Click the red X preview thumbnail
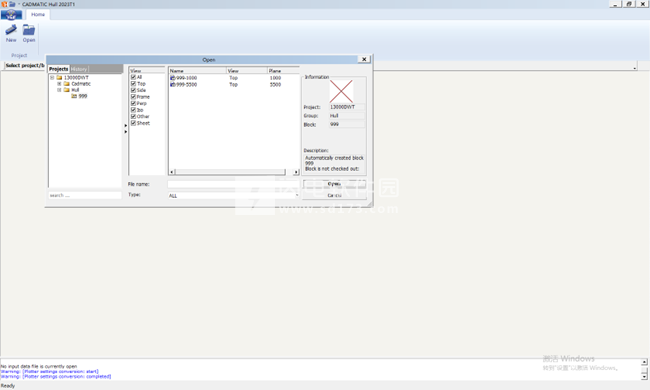Viewport: 650px width, 390px height. tap(341, 91)
